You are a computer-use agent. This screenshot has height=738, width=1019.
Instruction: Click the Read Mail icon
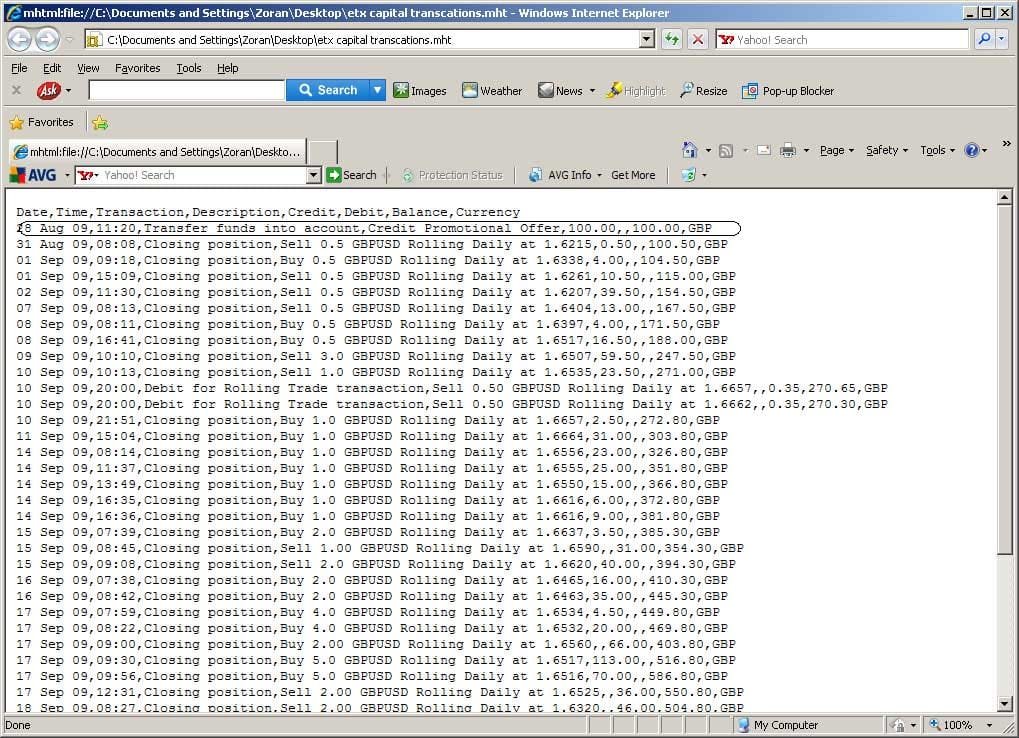point(764,150)
